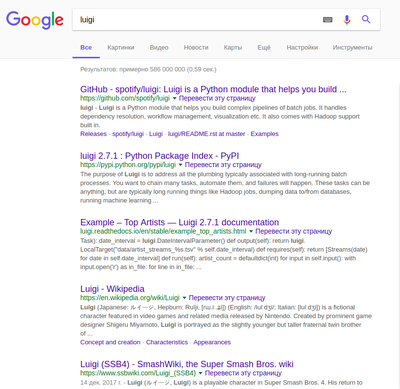Open the luigi/README.rst at master sitelink

pos(206,134)
